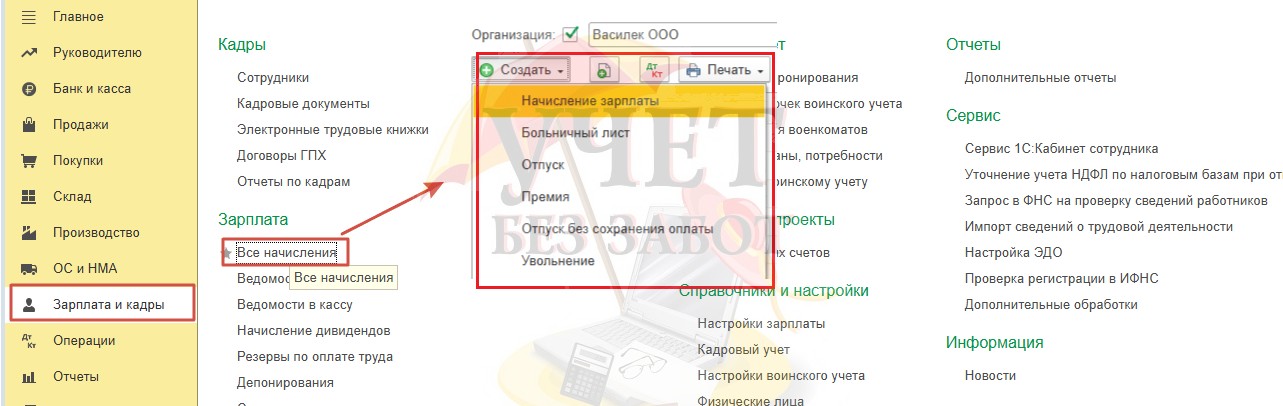
Task: Open Новости link under Информация
Action: click(x=990, y=375)
